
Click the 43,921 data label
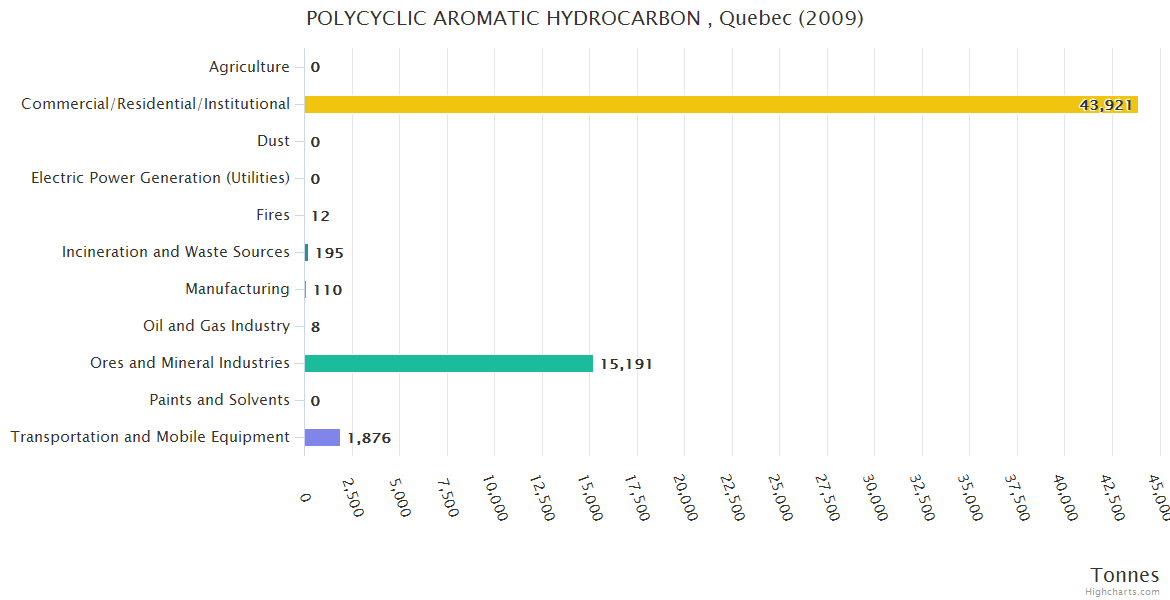(x=1106, y=105)
